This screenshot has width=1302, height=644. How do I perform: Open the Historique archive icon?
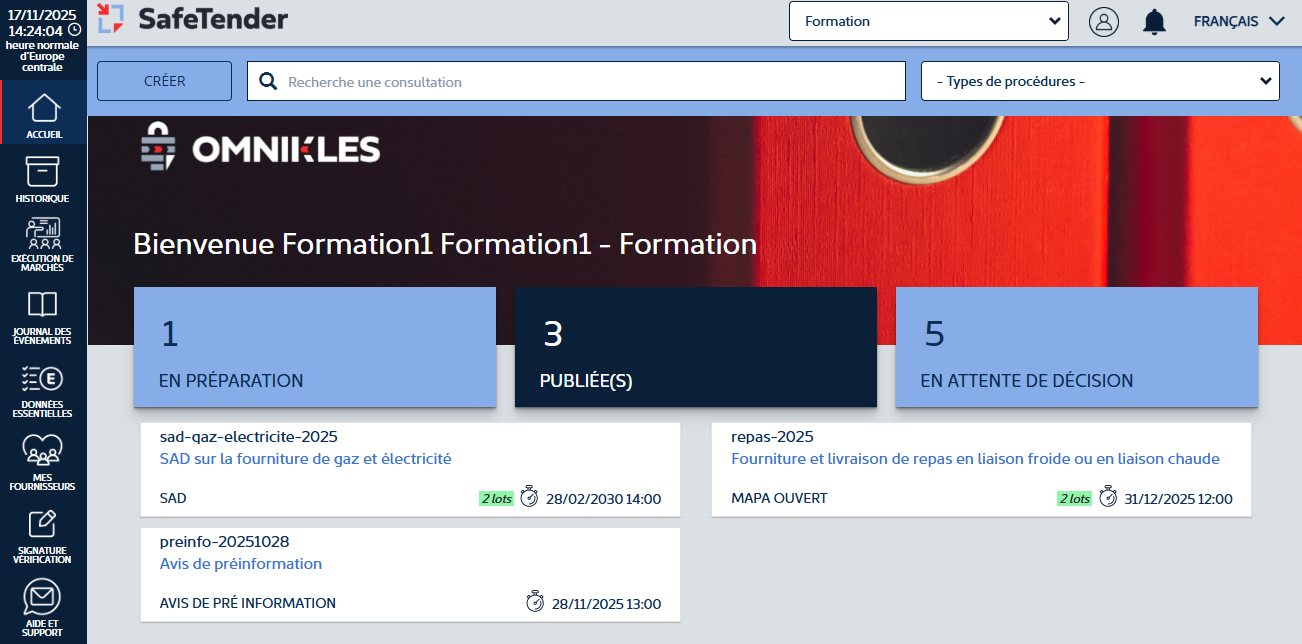[43, 174]
